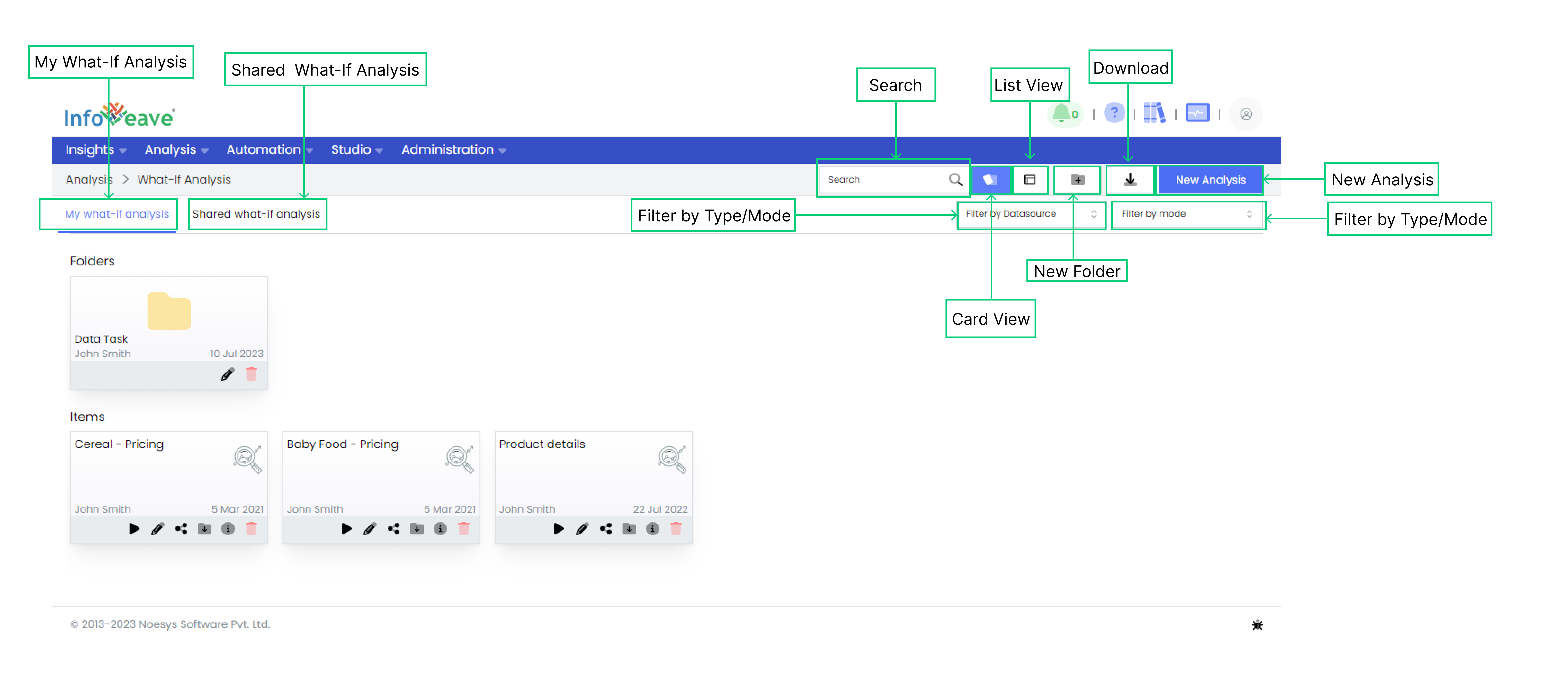Edit the Product details analysis
This screenshot has height=682, width=1568.
click(582, 529)
